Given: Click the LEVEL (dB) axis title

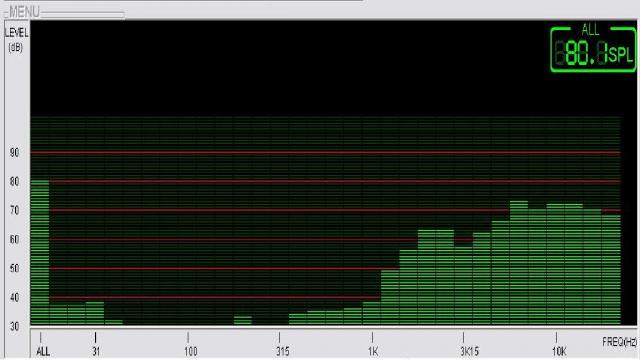Looking at the screenshot, I should [x=16, y=40].
